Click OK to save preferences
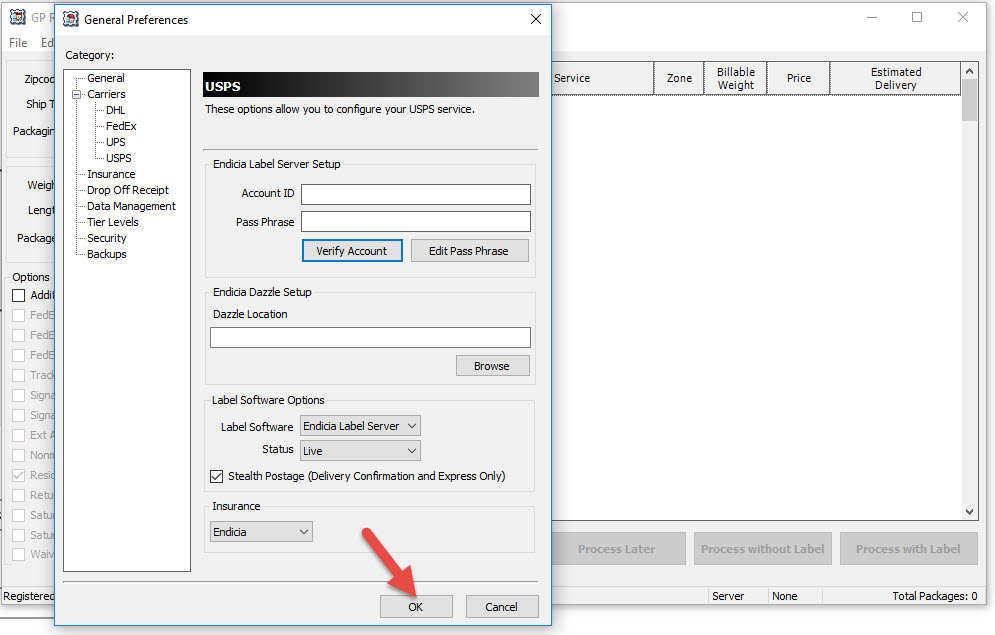The width and height of the screenshot is (995, 635). [x=416, y=606]
